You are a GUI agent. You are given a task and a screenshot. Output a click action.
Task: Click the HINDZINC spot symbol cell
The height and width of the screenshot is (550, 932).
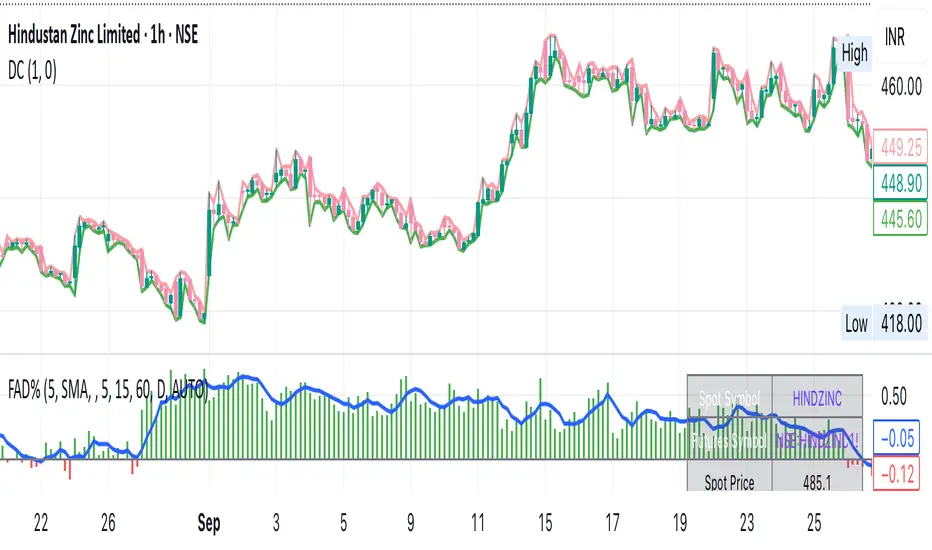[x=816, y=399]
